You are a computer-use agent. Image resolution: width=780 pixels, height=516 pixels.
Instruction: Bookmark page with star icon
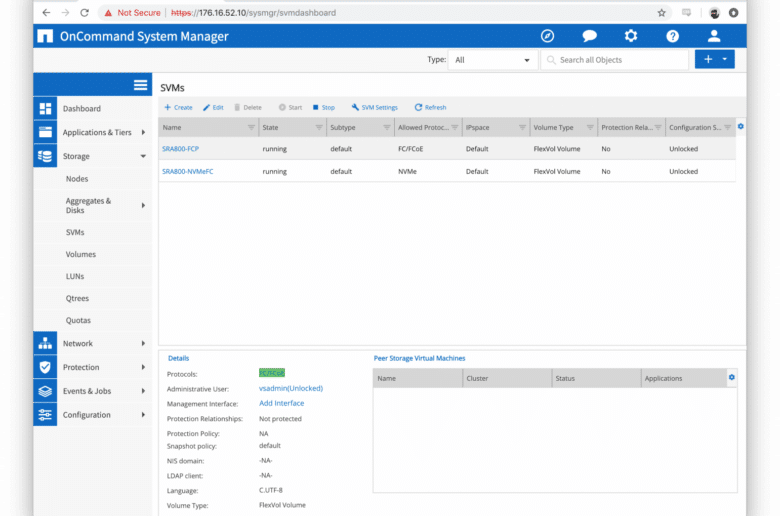(662, 13)
